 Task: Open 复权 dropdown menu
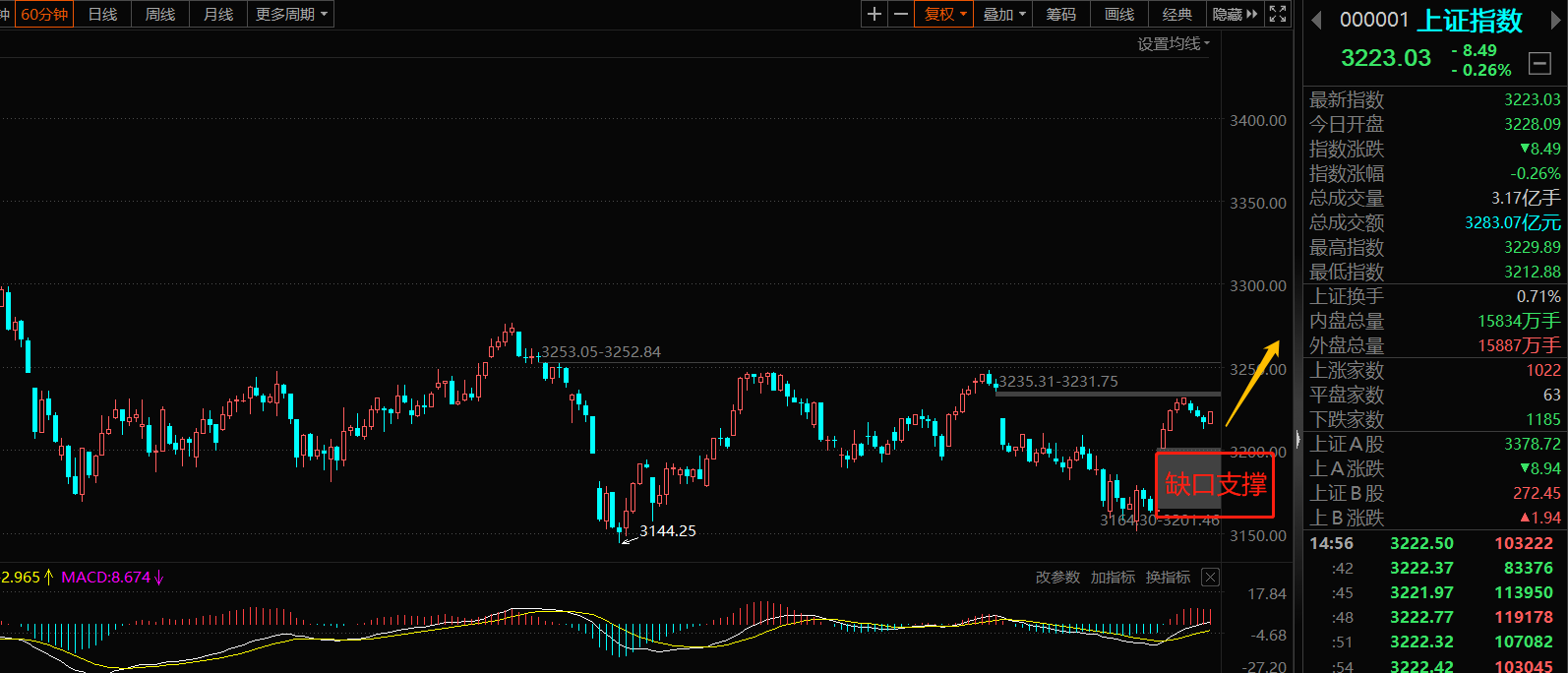pyautogui.click(x=944, y=14)
